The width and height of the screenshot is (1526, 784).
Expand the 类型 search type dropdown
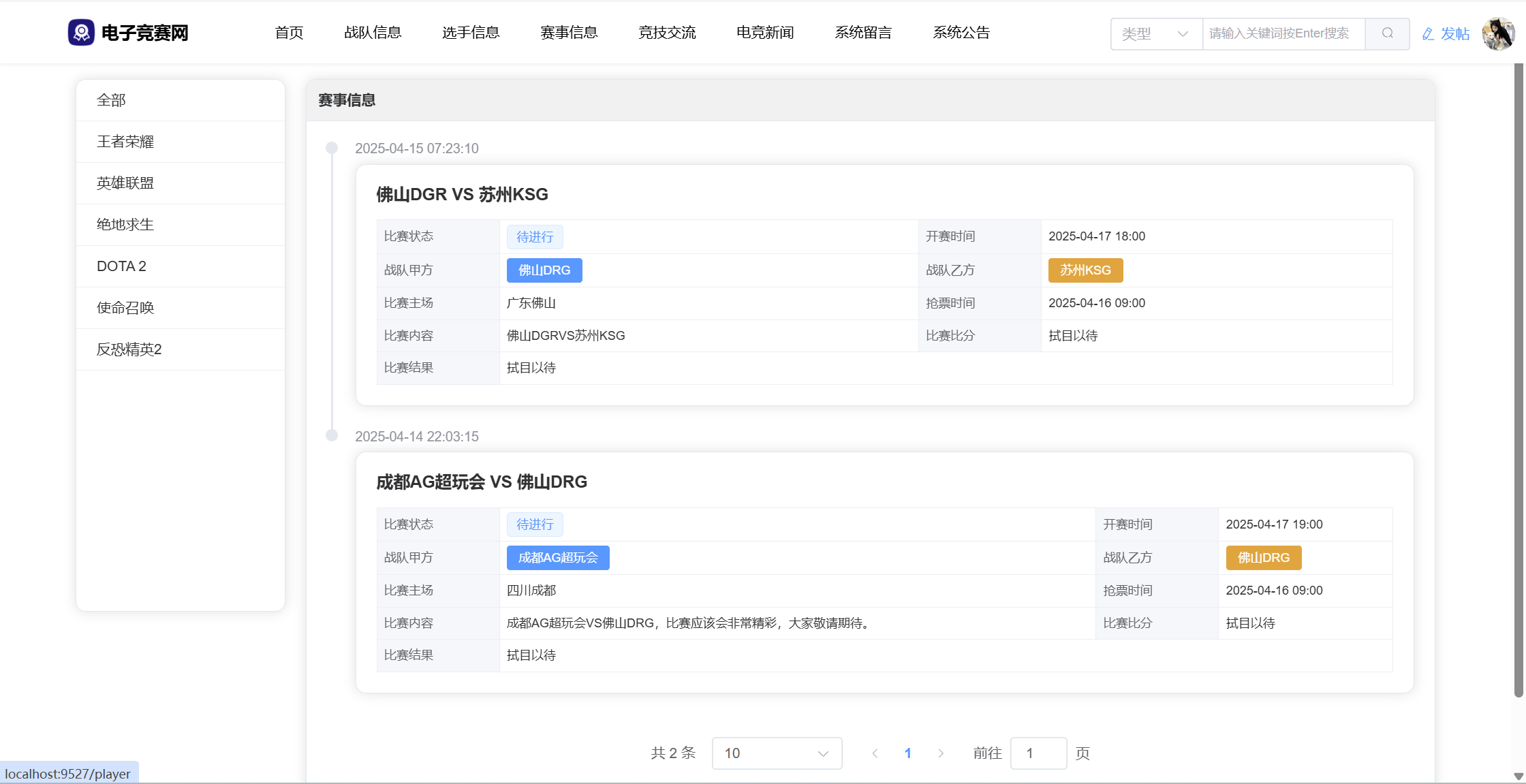[1155, 33]
